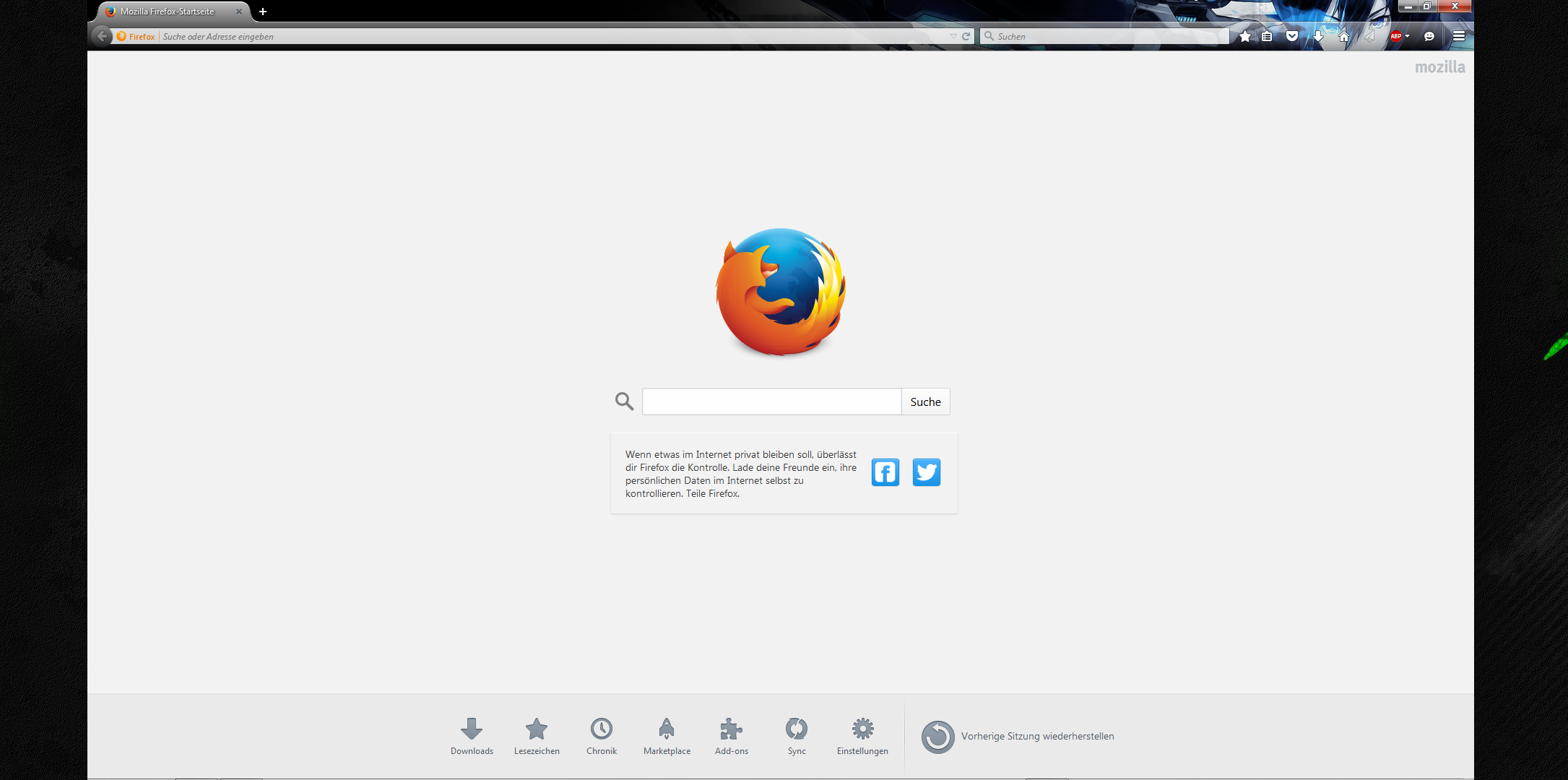Viewport: 1568px width, 780px height.
Task: Click the Hello smiley chat icon
Action: pos(1429,36)
